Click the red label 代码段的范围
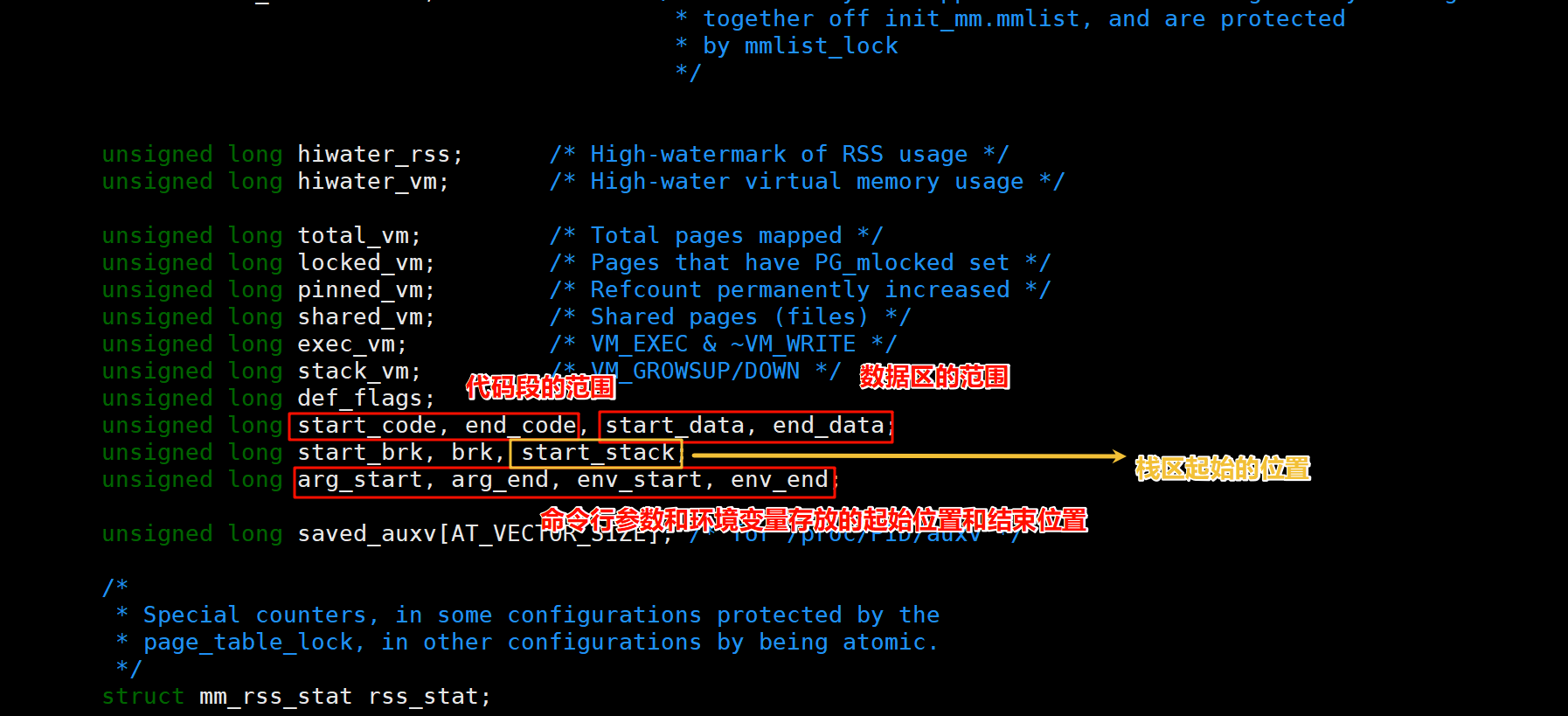This screenshot has width=1568, height=716. 540,386
